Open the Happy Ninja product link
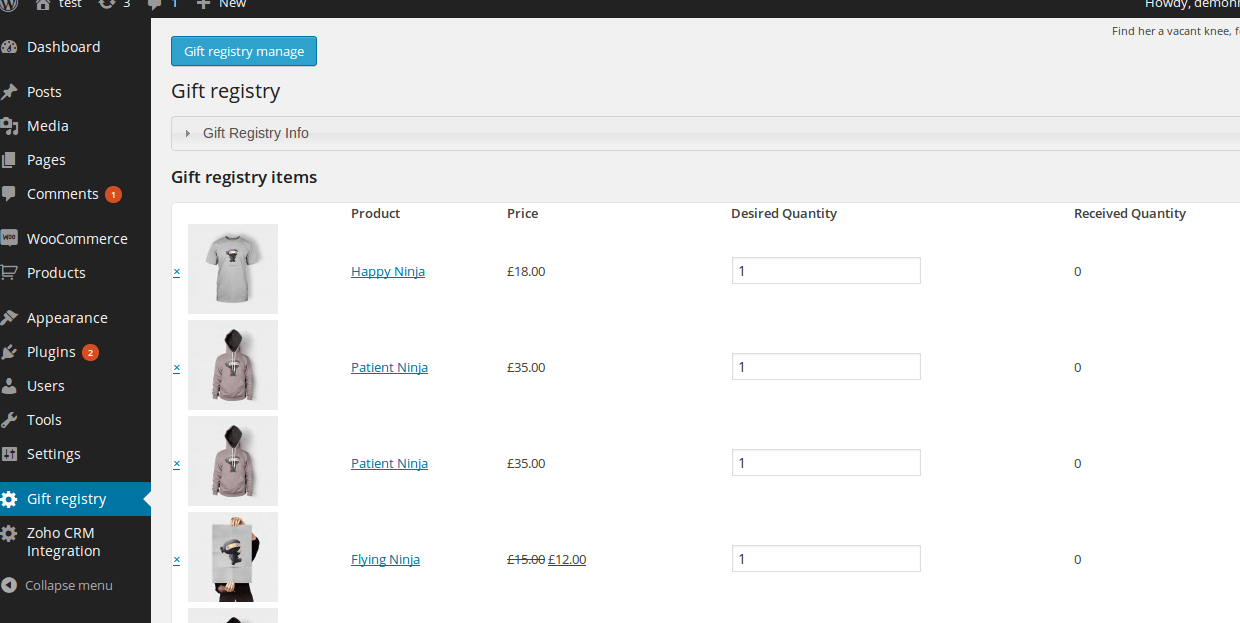Image resolution: width=1240 pixels, height=623 pixels. [x=388, y=272]
